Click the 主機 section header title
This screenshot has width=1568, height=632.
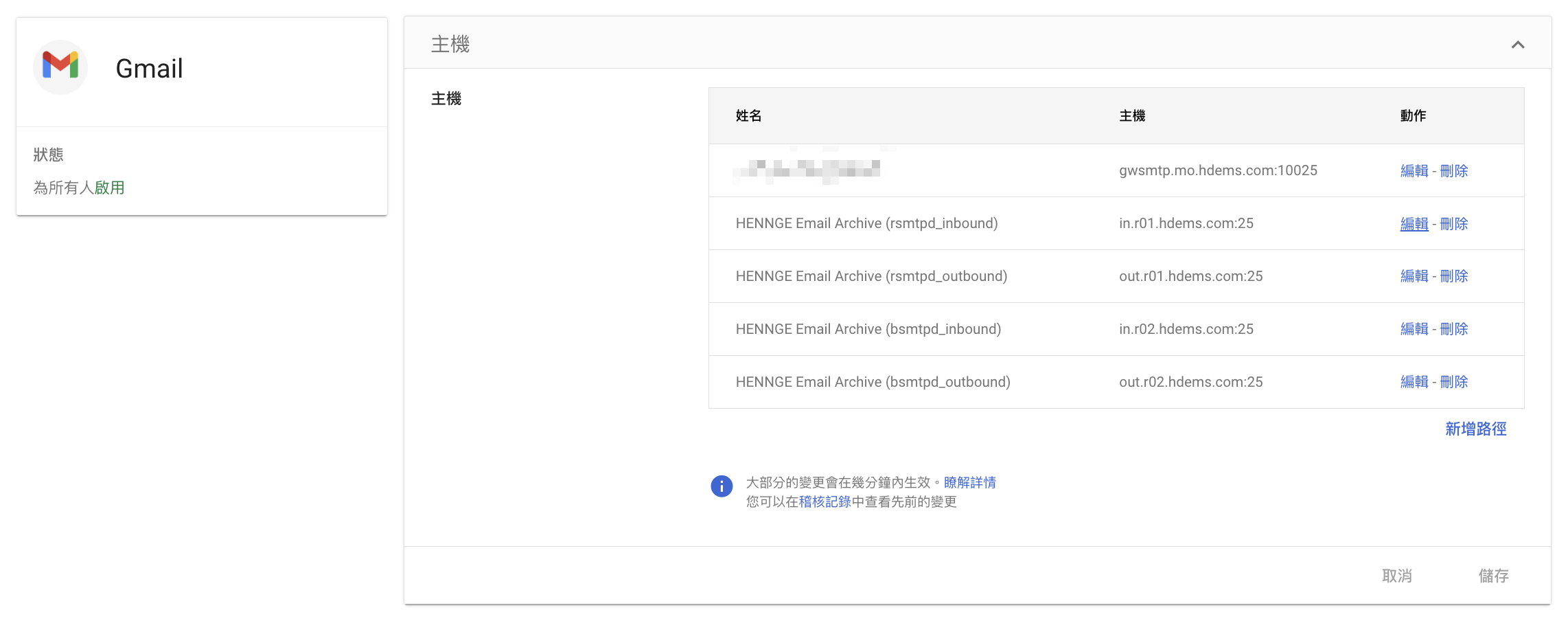point(450,45)
